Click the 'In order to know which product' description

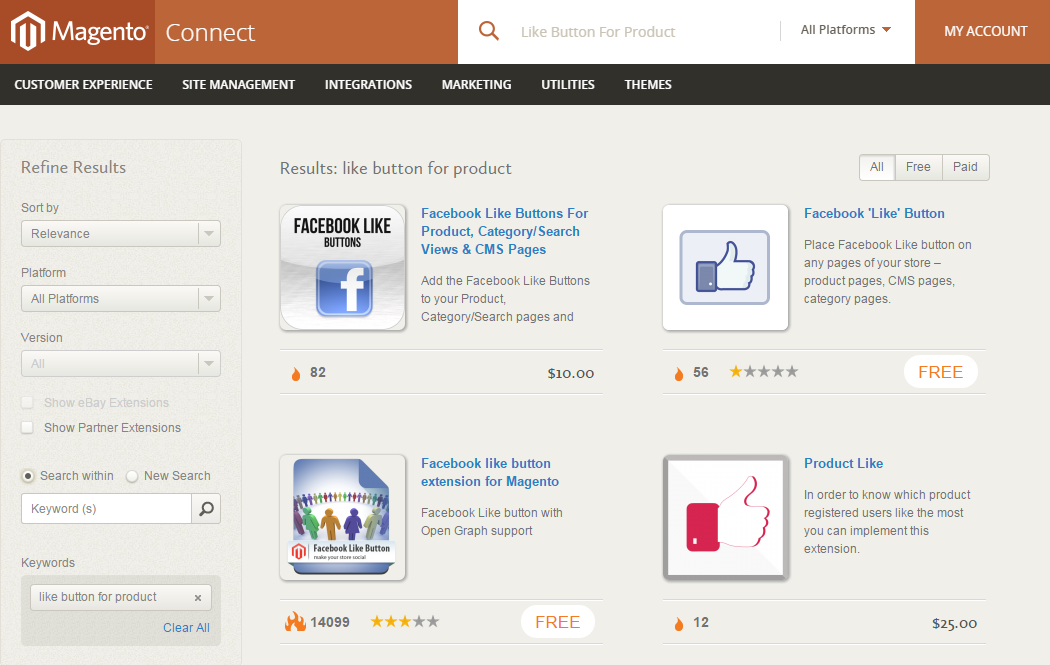[x=887, y=522]
